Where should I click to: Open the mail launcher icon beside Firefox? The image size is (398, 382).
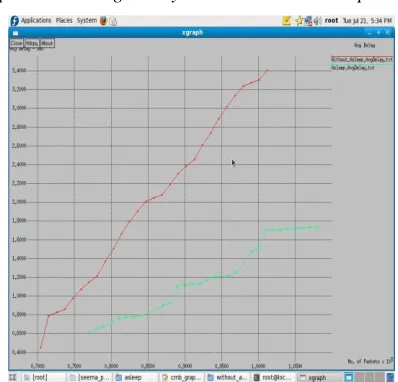(x=114, y=21)
